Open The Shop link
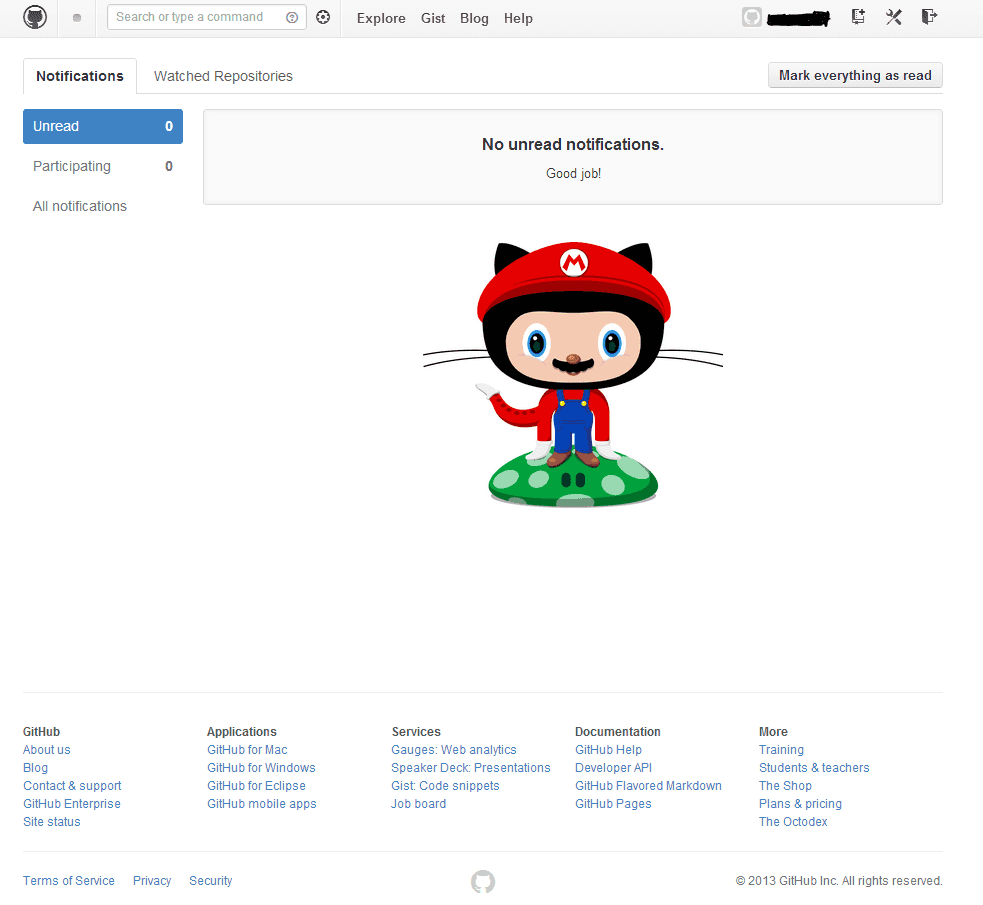 (786, 786)
